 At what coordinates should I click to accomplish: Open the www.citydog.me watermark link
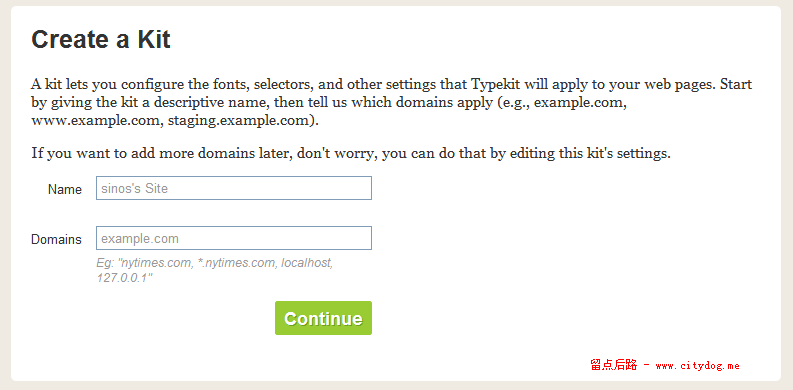[x=697, y=365]
